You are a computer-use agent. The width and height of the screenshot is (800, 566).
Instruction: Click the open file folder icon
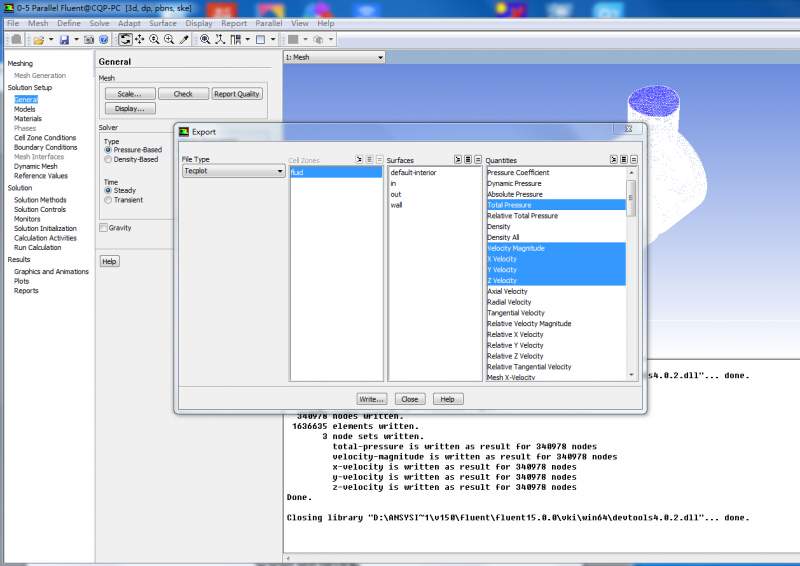pyautogui.click(x=38, y=39)
